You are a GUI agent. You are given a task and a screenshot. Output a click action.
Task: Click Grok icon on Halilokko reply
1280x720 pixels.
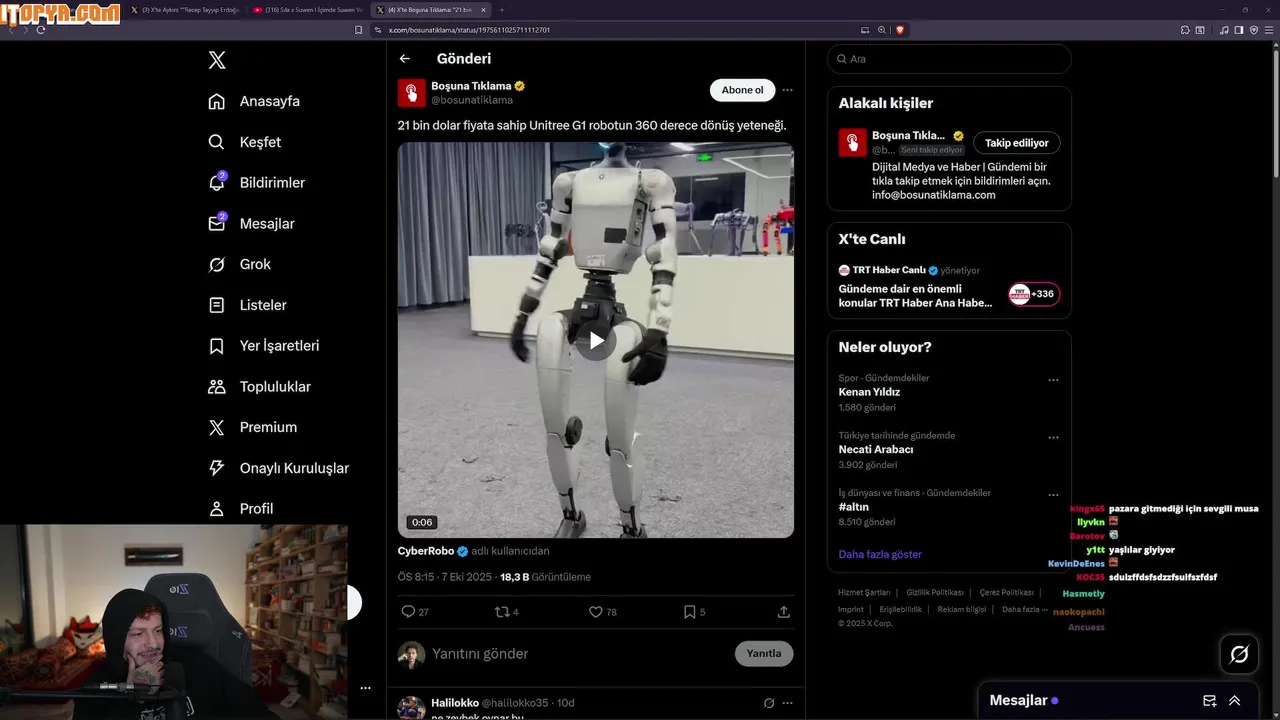768,703
